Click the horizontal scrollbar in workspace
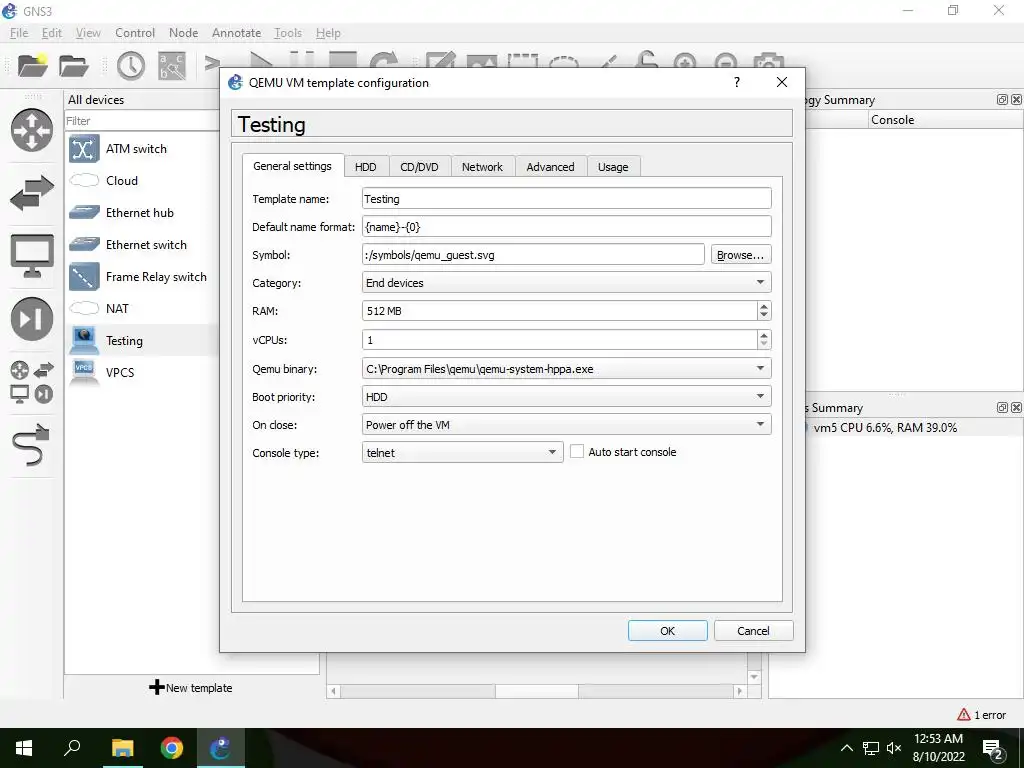This screenshot has width=1024, height=768. pyautogui.click(x=536, y=691)
